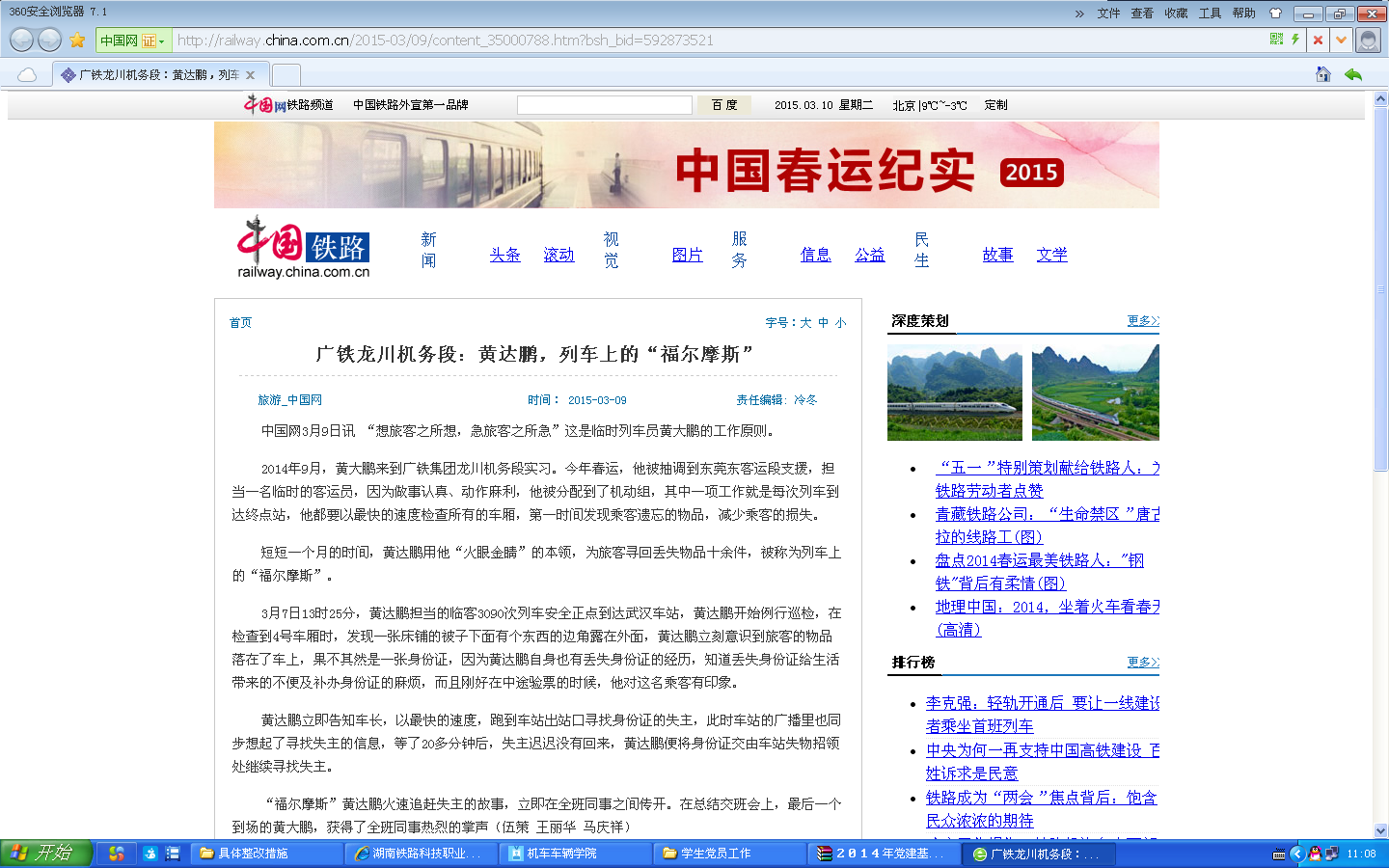Open the cloud favorites icon beside tabs
This screenshot has height=868, width=1389.
click(27, 74)
